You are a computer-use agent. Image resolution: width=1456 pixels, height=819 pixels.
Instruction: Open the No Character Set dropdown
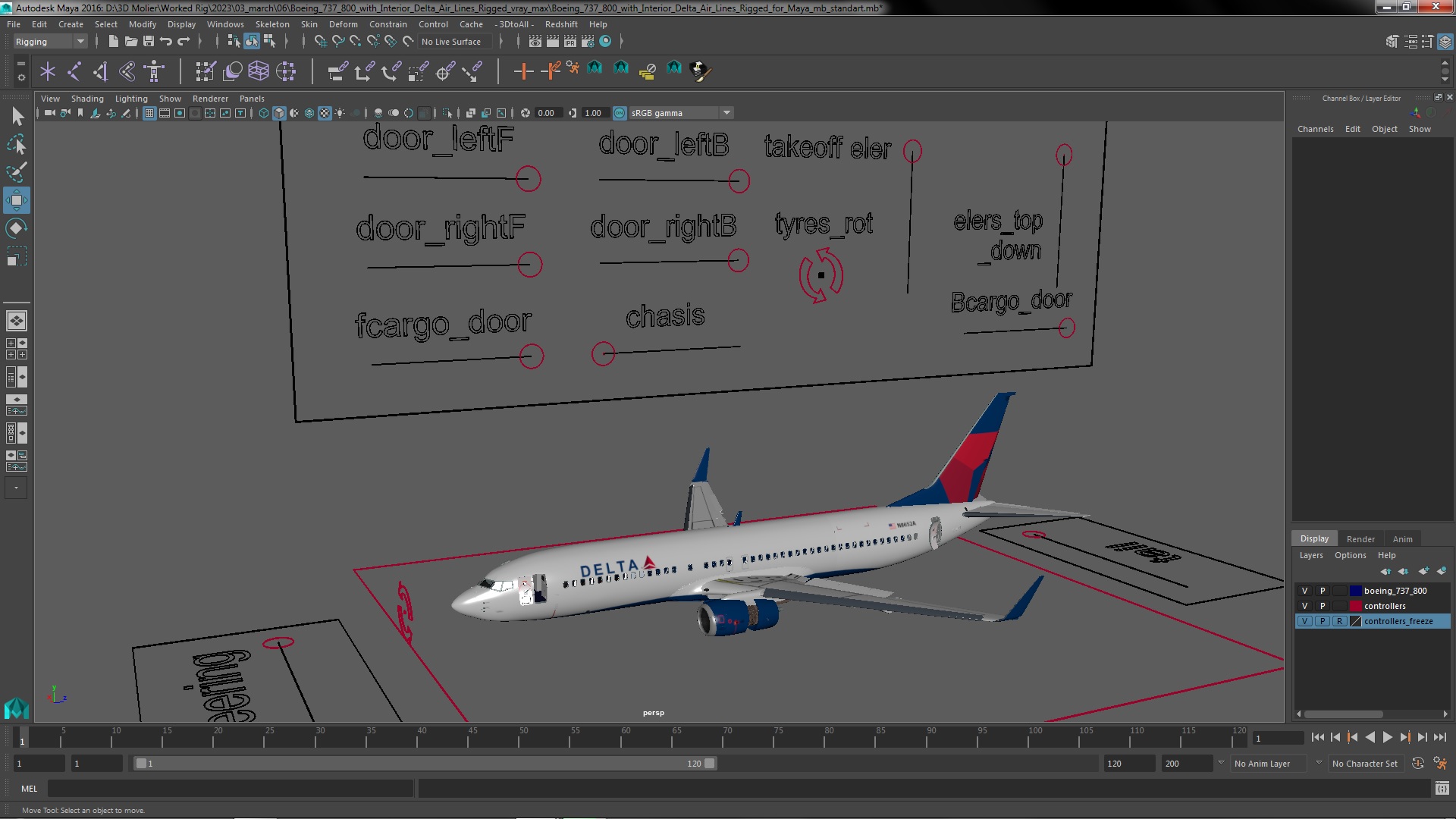coord(1367,764)
